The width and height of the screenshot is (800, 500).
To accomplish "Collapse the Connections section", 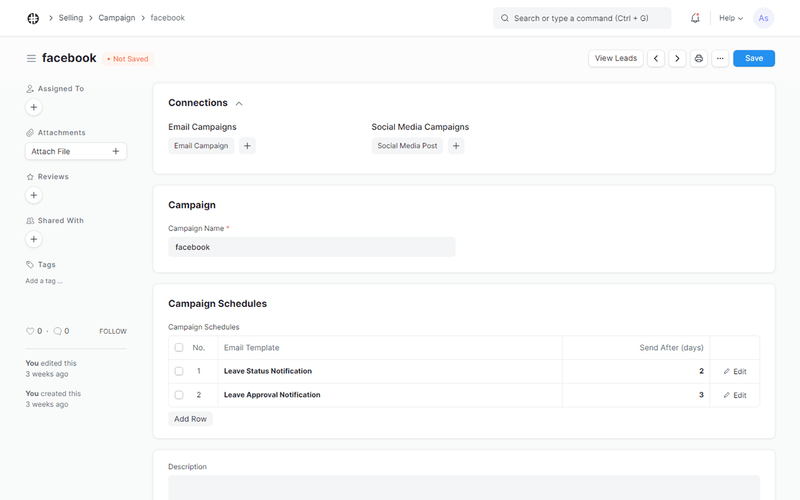I will point(239,103).
